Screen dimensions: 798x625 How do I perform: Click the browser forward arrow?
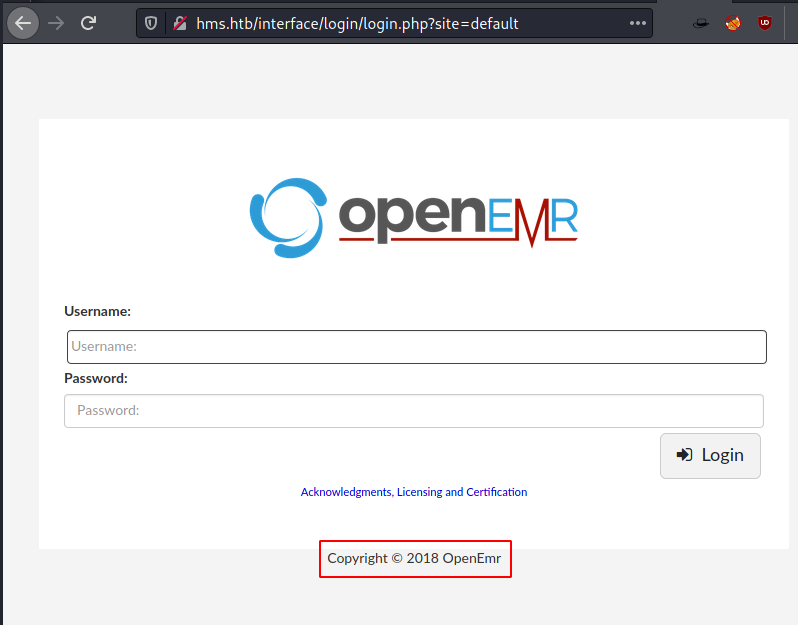(x=56, y=23)
